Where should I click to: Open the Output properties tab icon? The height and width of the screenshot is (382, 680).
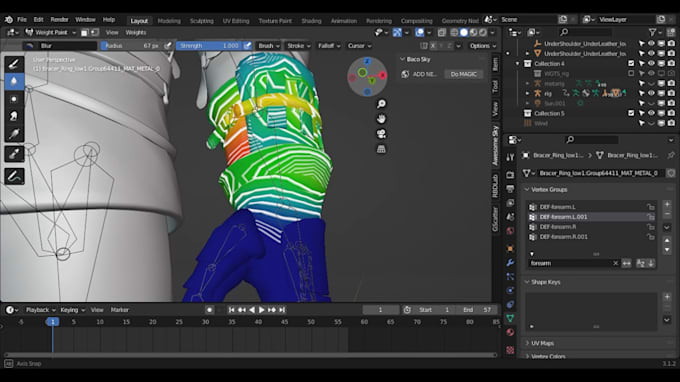coord(510,189)
